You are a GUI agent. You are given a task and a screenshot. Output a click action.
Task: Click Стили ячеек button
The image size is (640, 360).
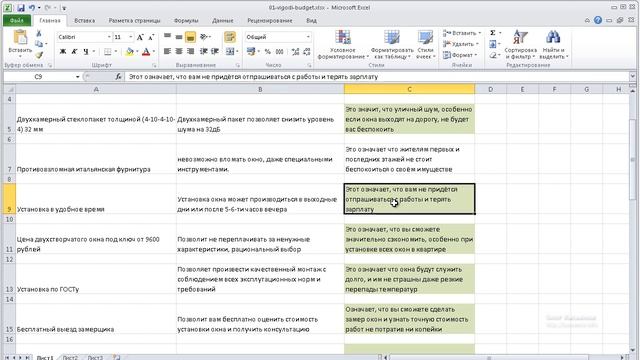pos(425,45)
